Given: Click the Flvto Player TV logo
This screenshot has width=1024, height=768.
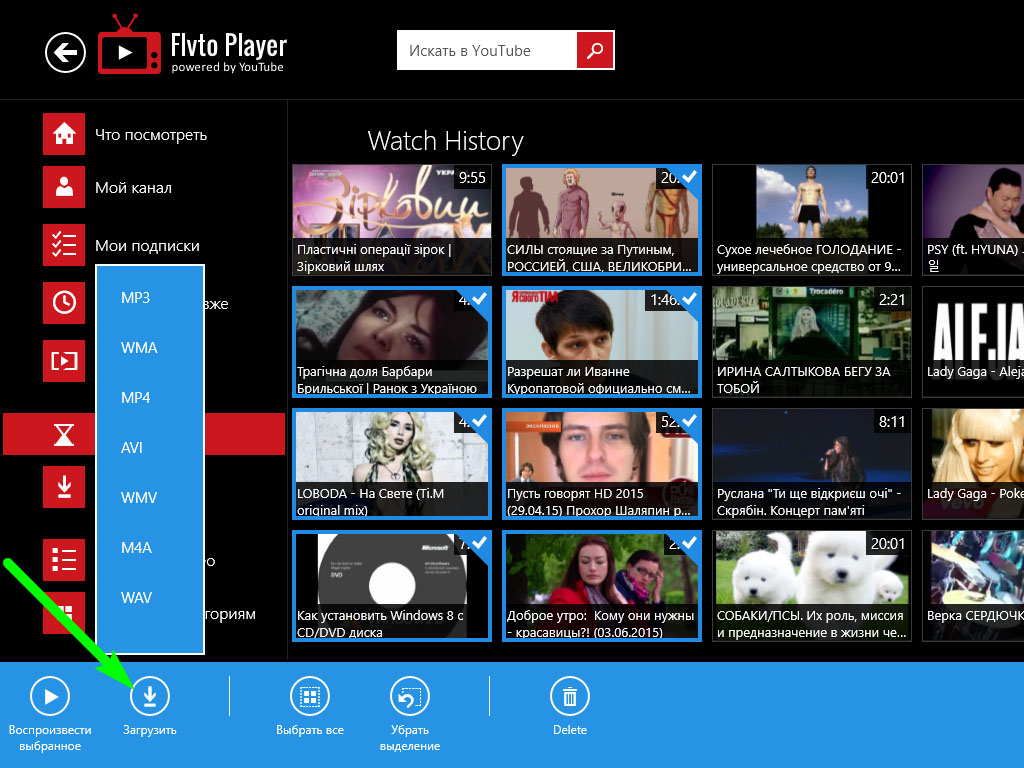Looking at the screenshot, I should coord(129,44).
